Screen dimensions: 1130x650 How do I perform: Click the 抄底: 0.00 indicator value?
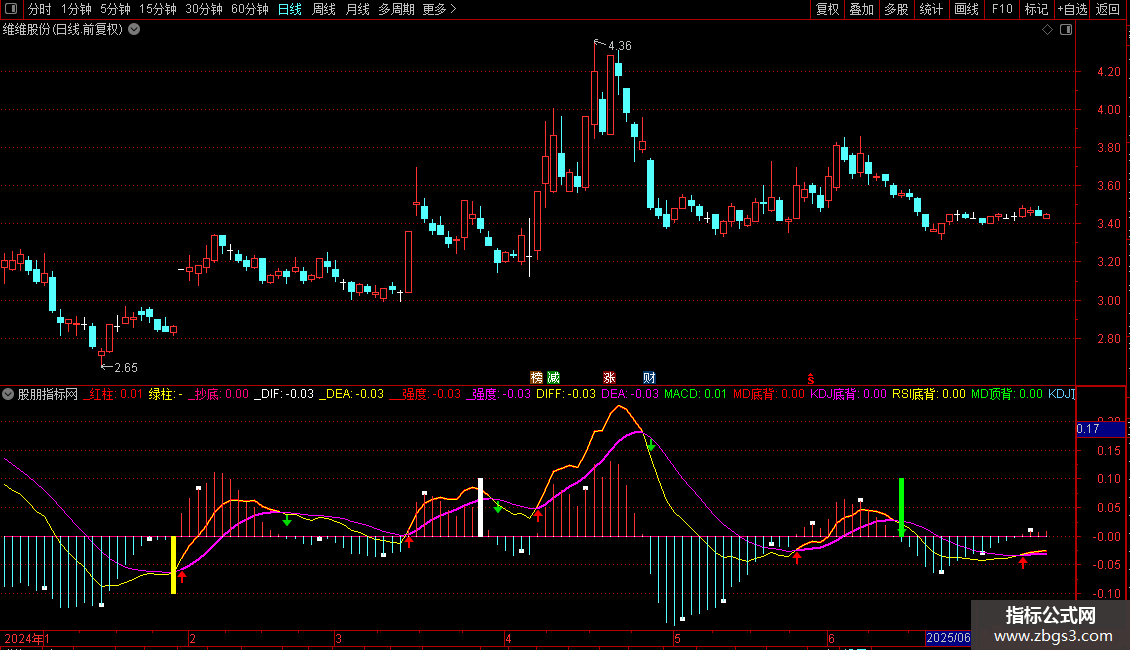(x=218, y=394)
